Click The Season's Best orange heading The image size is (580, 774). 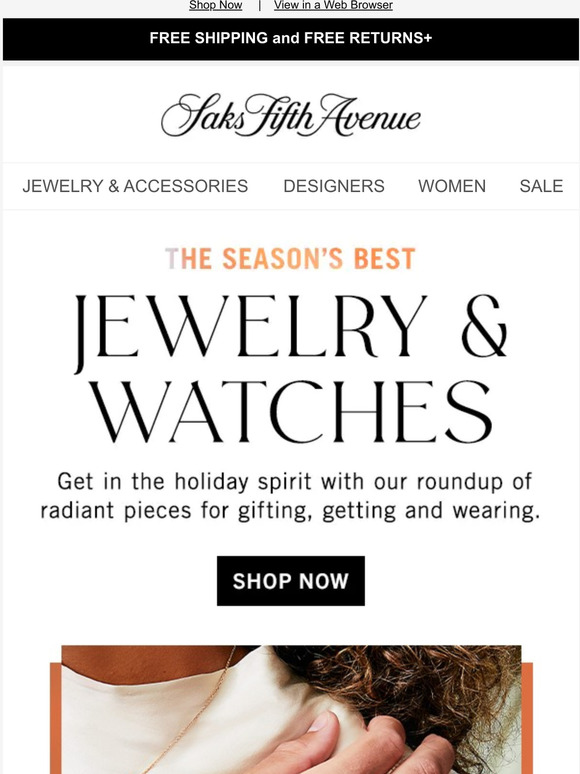290,259
